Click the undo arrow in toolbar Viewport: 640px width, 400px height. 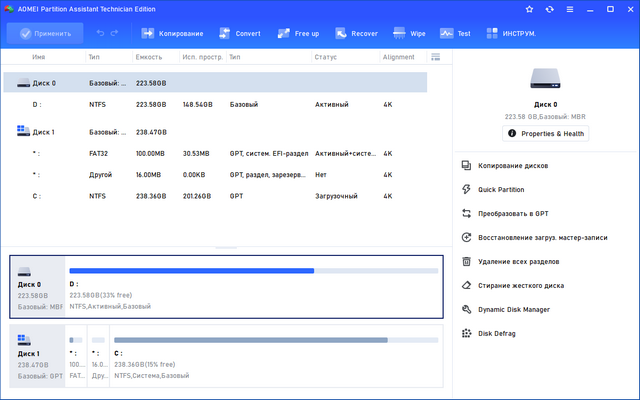[x=98, y=33]
